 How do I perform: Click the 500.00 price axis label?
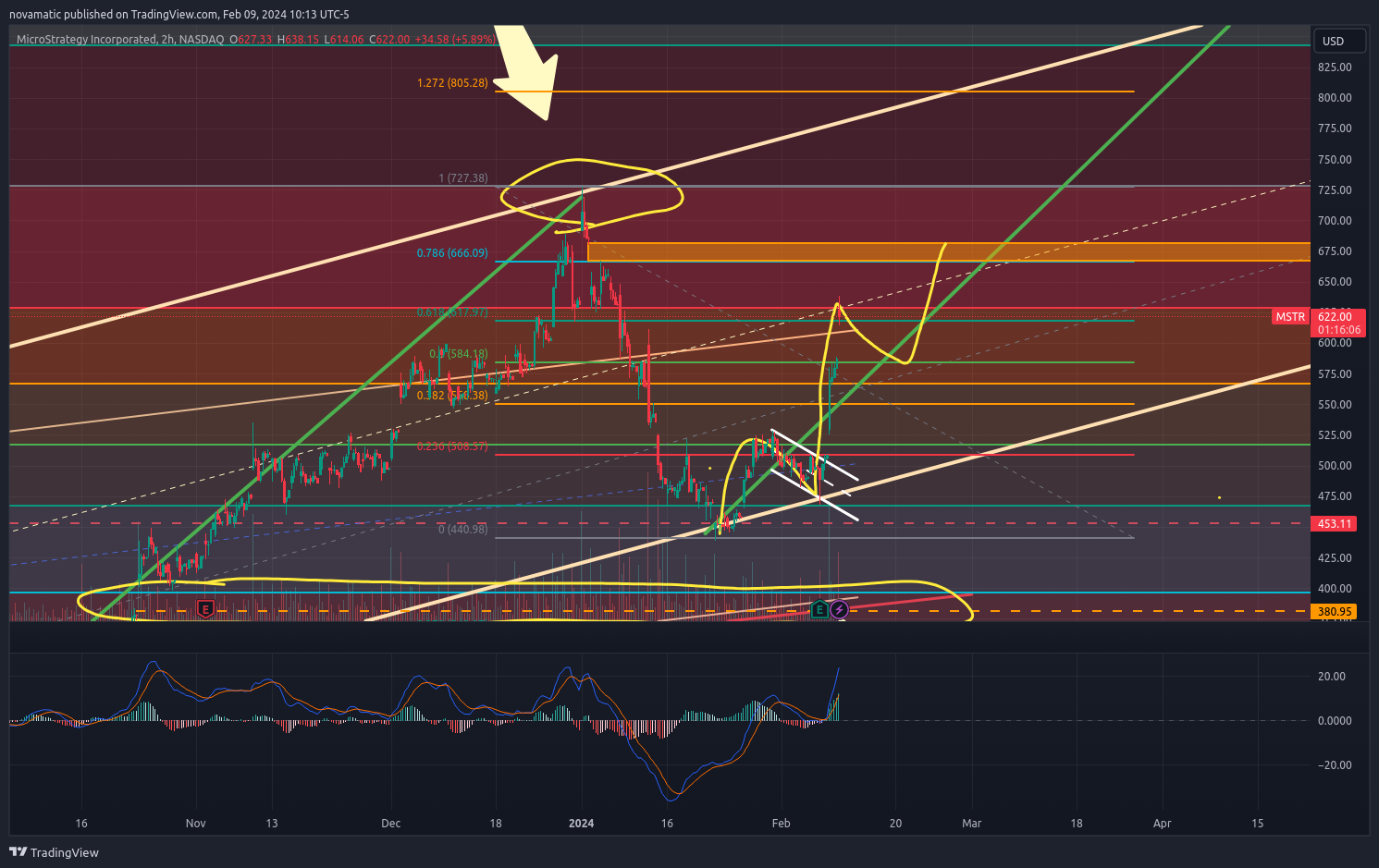tap(1335, 466)
